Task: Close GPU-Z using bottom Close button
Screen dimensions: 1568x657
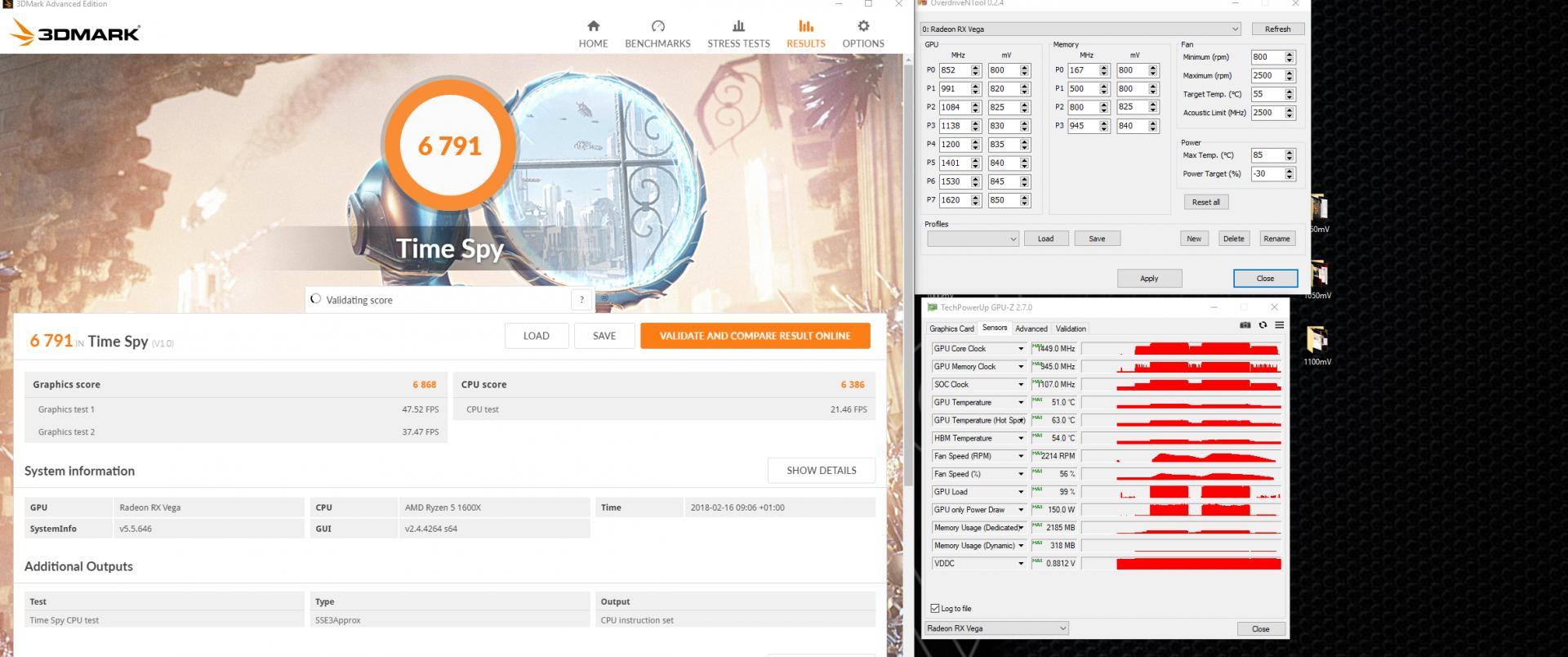Action: click(x=1260, y=628)
